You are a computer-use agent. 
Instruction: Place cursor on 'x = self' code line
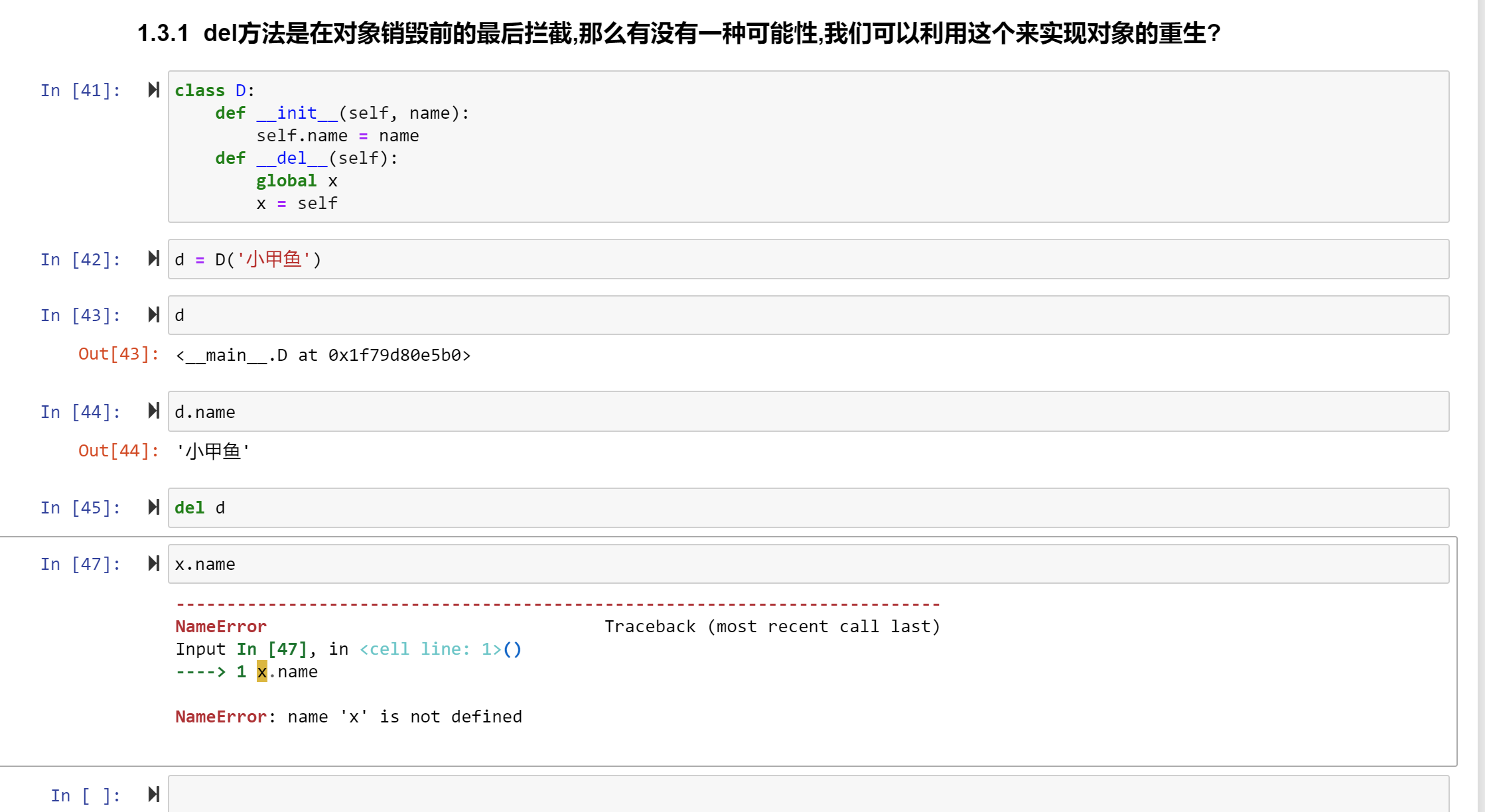(x=297, y=204)
